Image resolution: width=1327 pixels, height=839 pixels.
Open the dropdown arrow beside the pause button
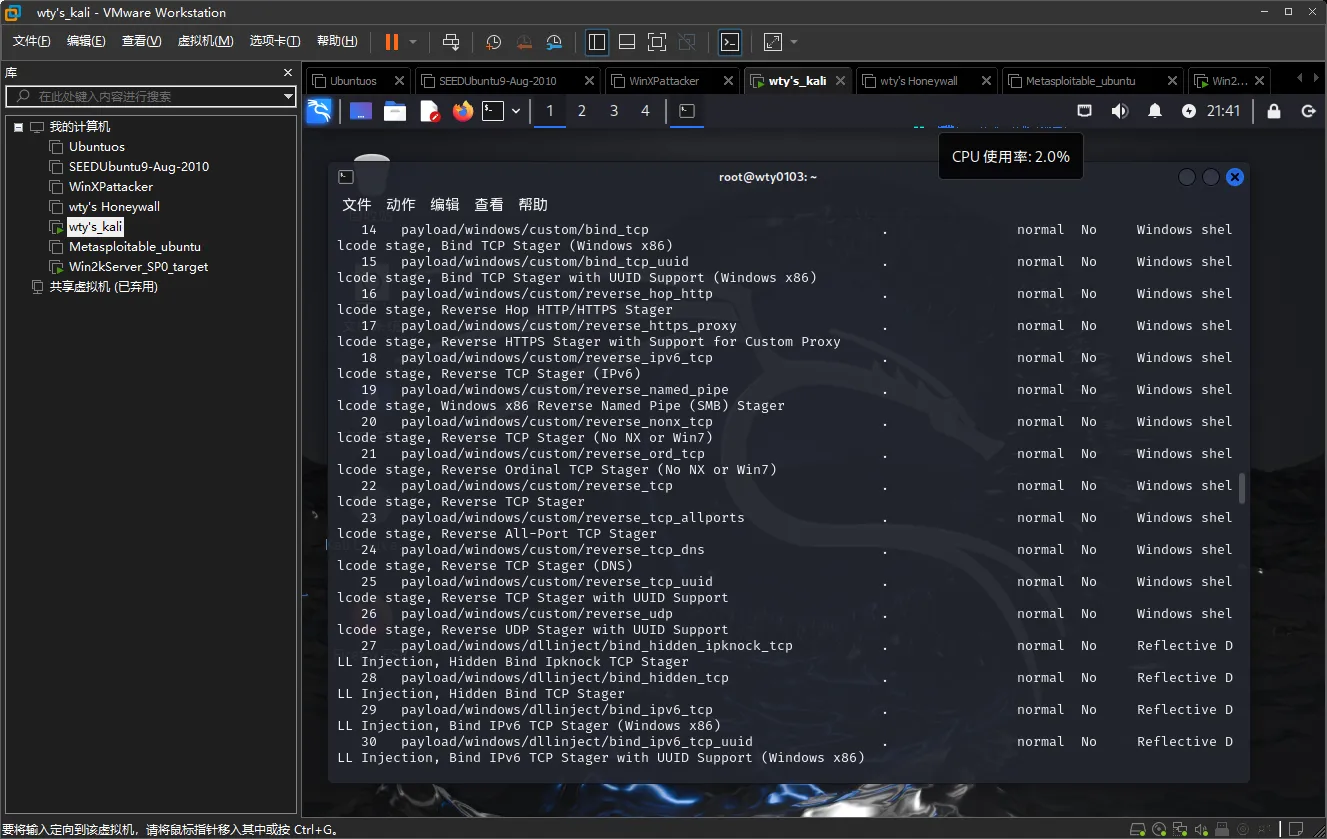pyautogui.click(x=413, y=42)
